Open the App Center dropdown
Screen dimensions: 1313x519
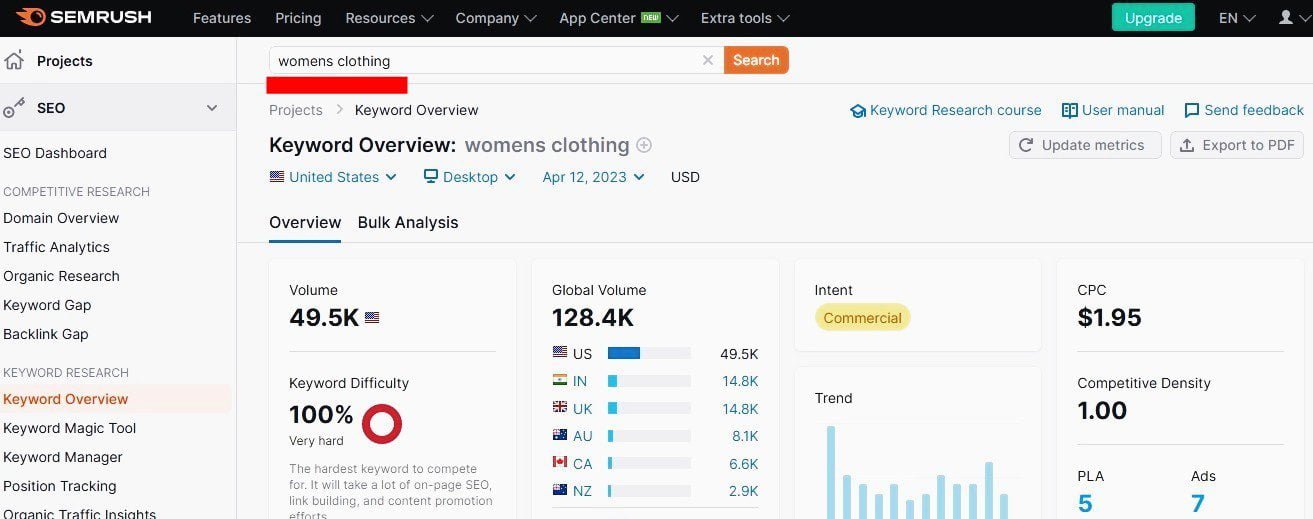point(619,18)
